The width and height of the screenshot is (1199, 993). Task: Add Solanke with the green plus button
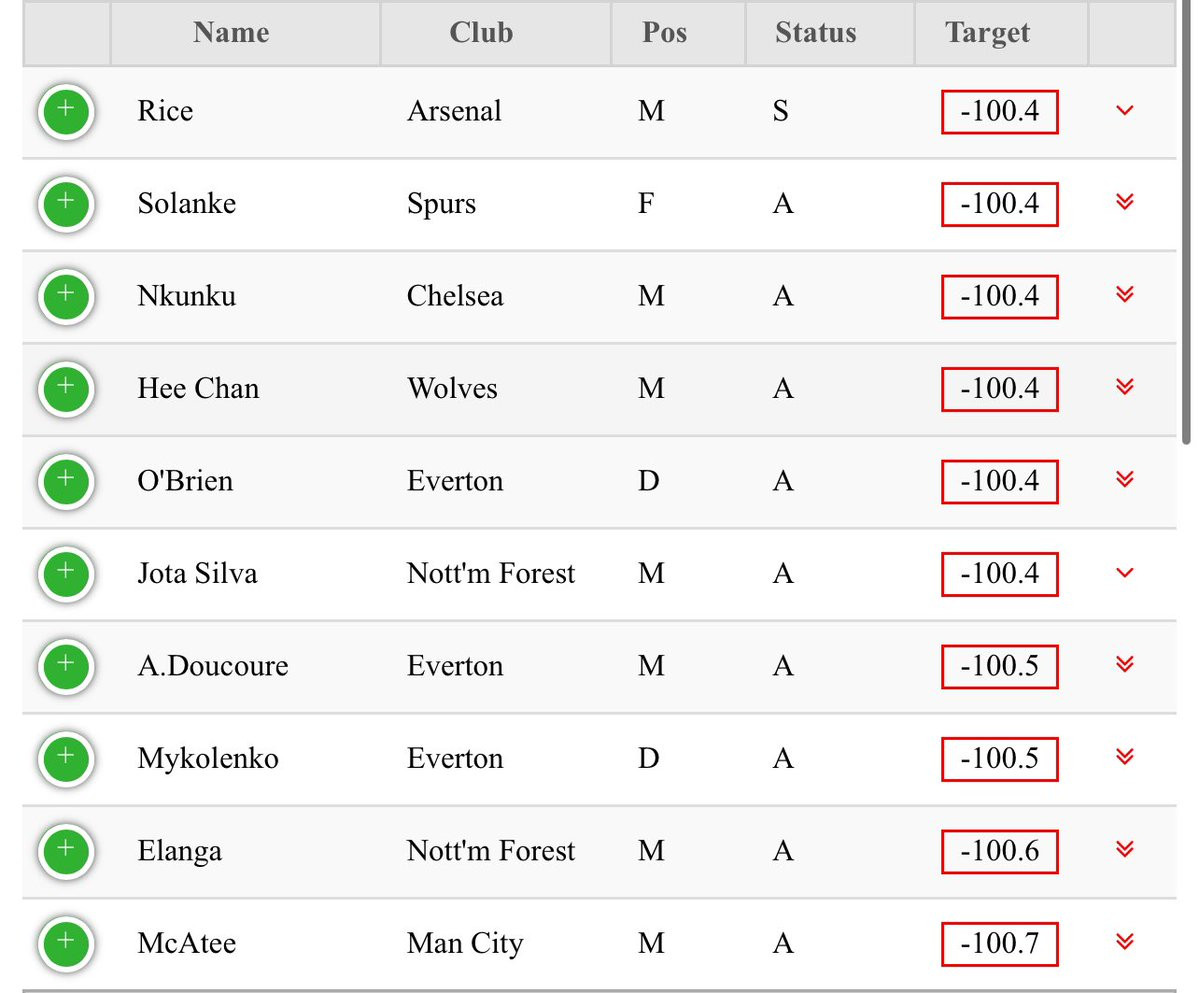click(66, 204)
